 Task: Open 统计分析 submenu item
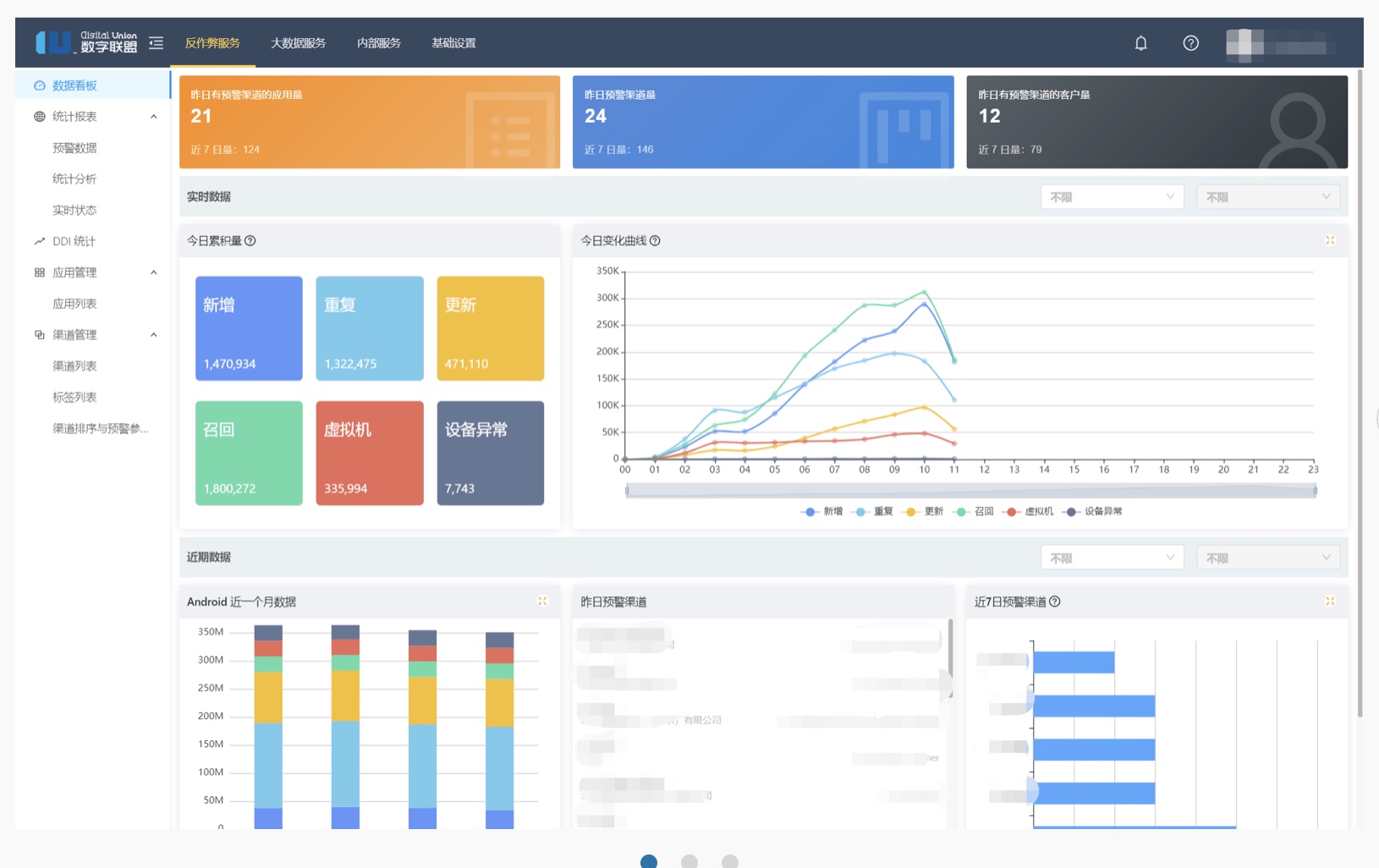click(74, 179)
